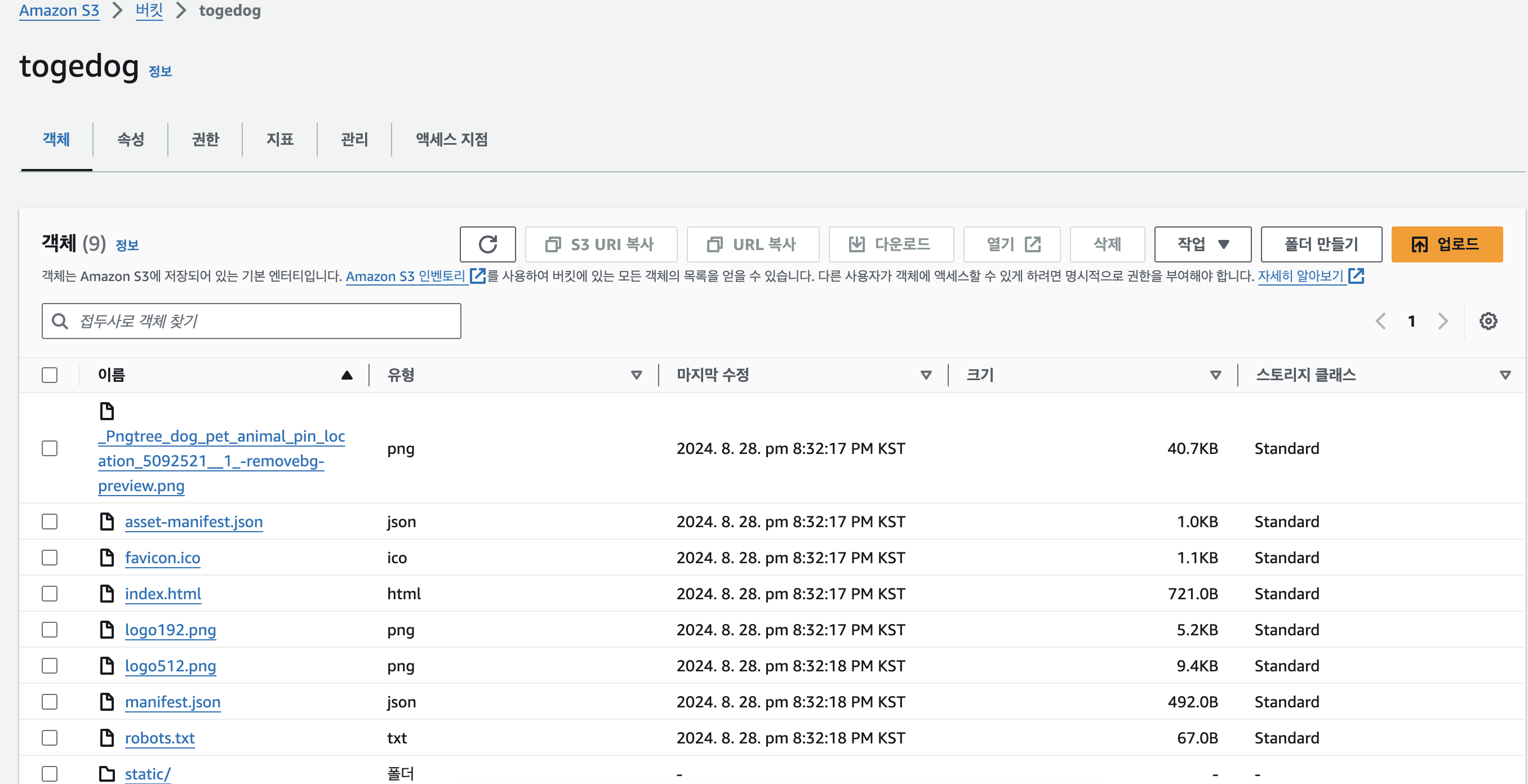
Task: Click the 업로드 upload button
Action: pyautogui.click(x=1447, y=244)
